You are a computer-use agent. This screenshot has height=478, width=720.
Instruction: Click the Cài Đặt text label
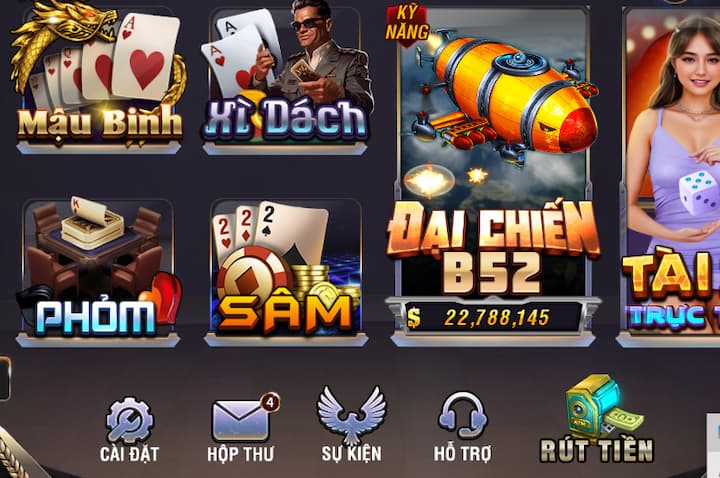(x=129, y=454)
